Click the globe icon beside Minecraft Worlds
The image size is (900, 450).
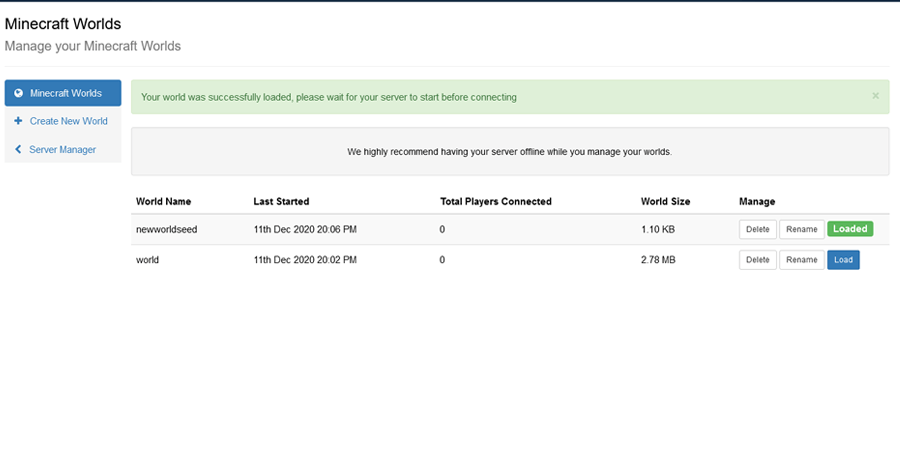(x=18, y=93)
